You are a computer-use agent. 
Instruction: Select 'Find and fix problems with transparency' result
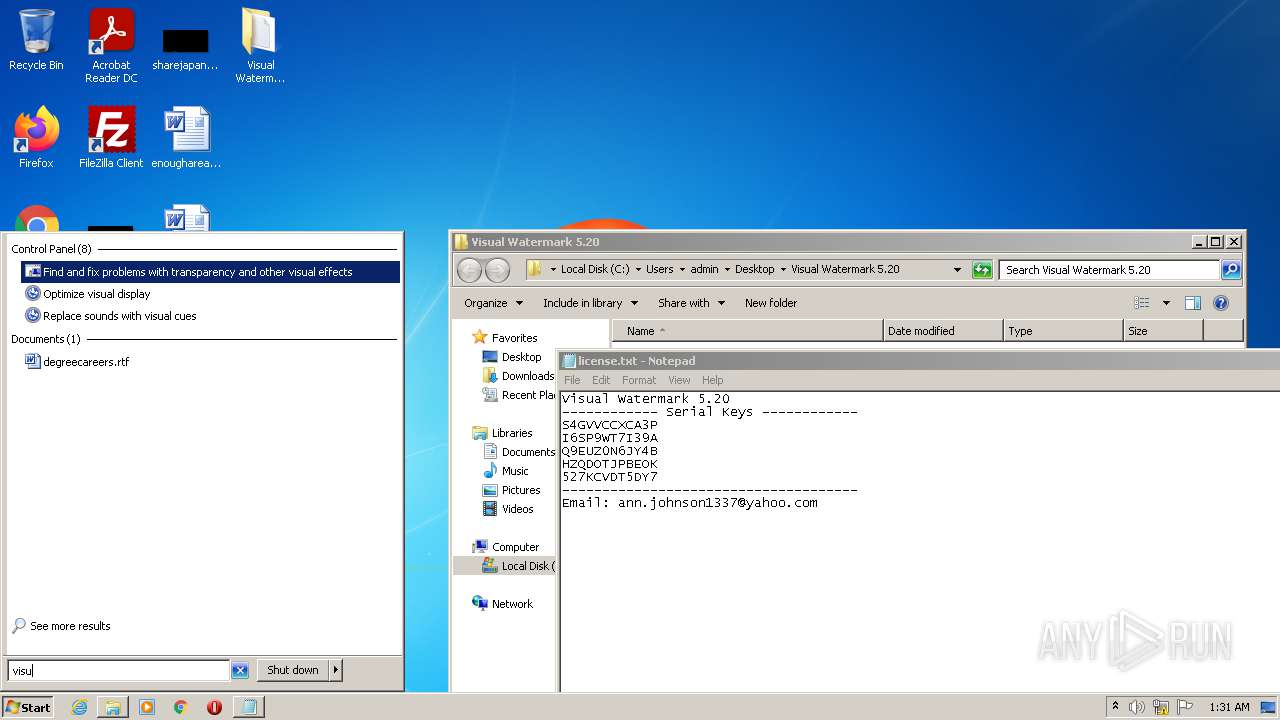coord(210,272)
